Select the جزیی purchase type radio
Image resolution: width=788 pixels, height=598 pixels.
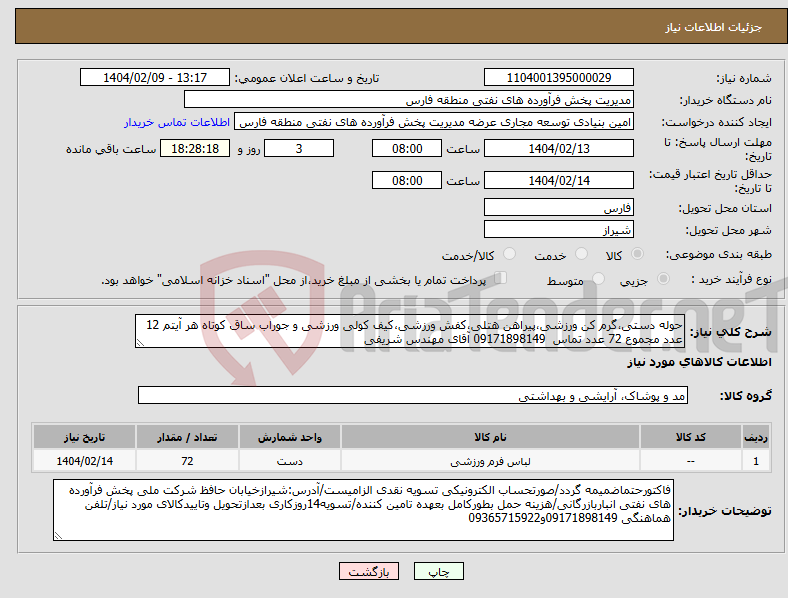663,278
